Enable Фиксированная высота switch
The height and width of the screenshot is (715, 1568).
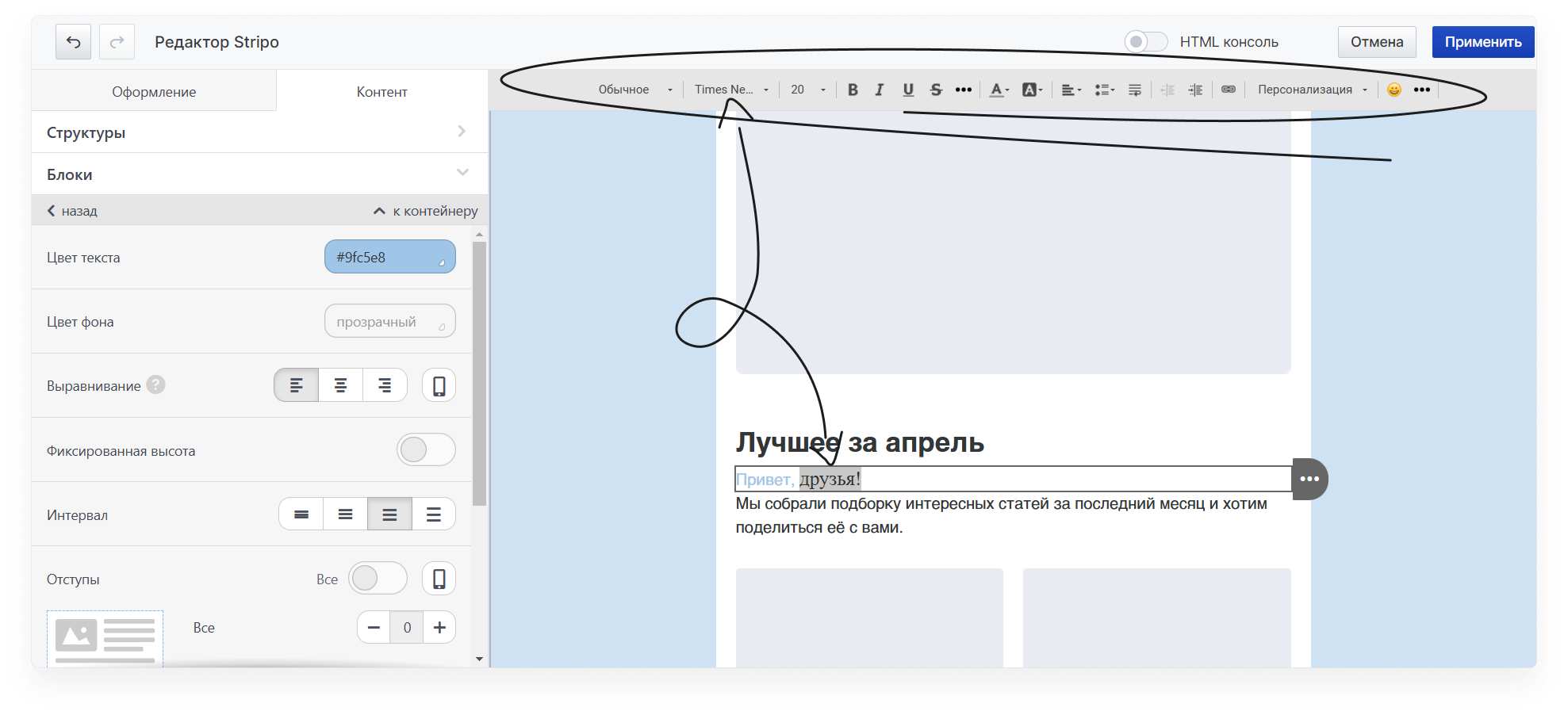coord(426,449)
